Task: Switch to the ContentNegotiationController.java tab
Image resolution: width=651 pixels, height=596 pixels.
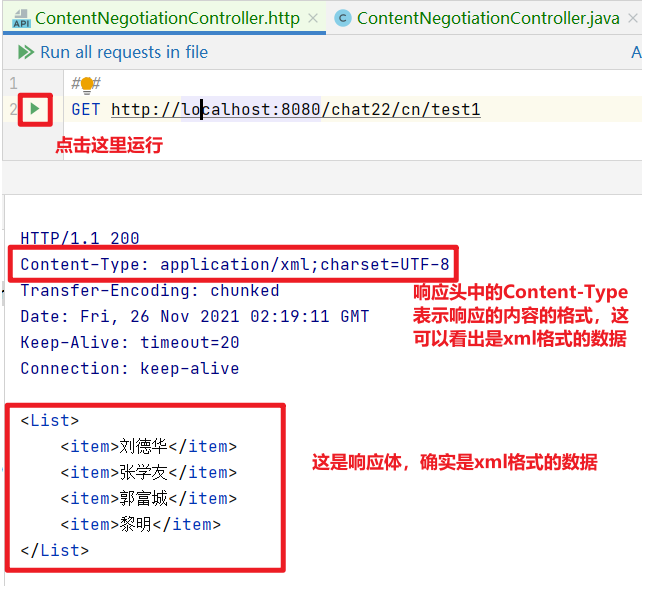Action: 488,19
